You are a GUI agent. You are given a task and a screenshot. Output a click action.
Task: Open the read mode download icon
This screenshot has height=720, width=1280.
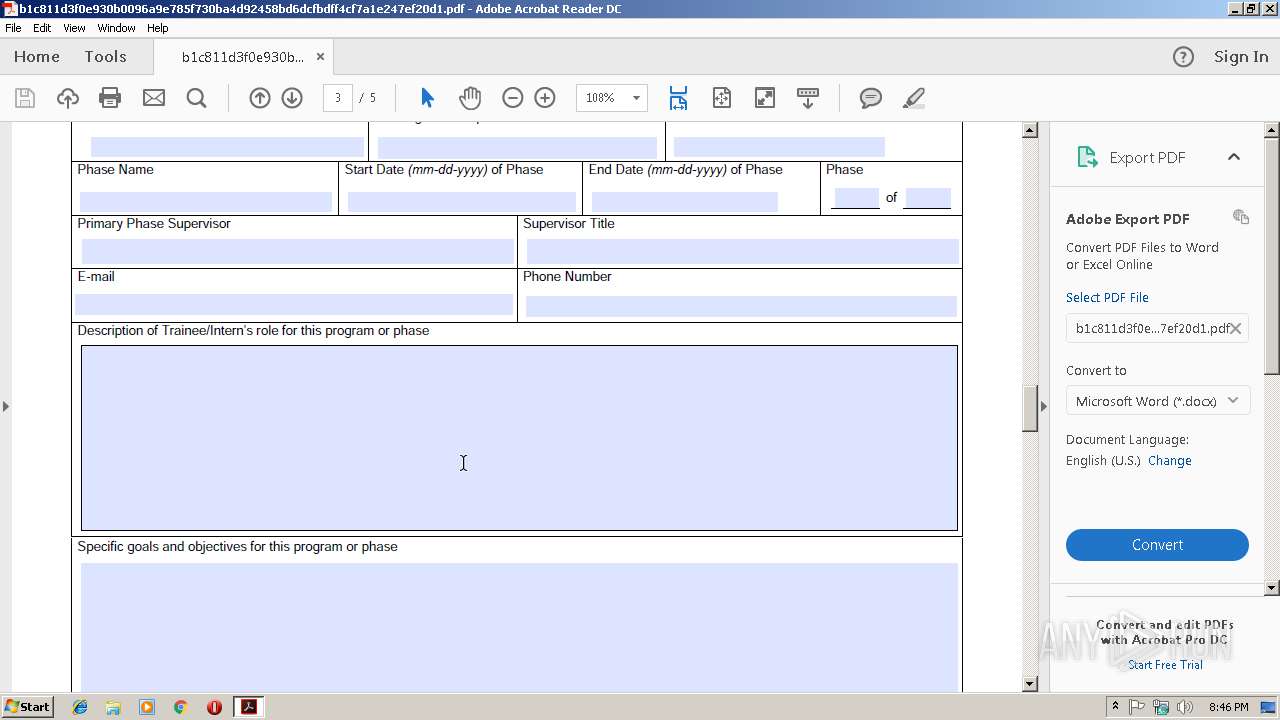point(807,98)
